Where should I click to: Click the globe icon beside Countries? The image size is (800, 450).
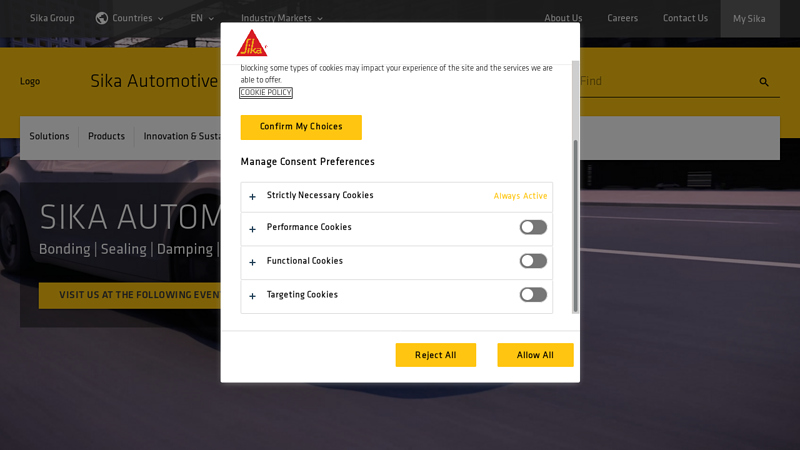(x=102, y=18)
